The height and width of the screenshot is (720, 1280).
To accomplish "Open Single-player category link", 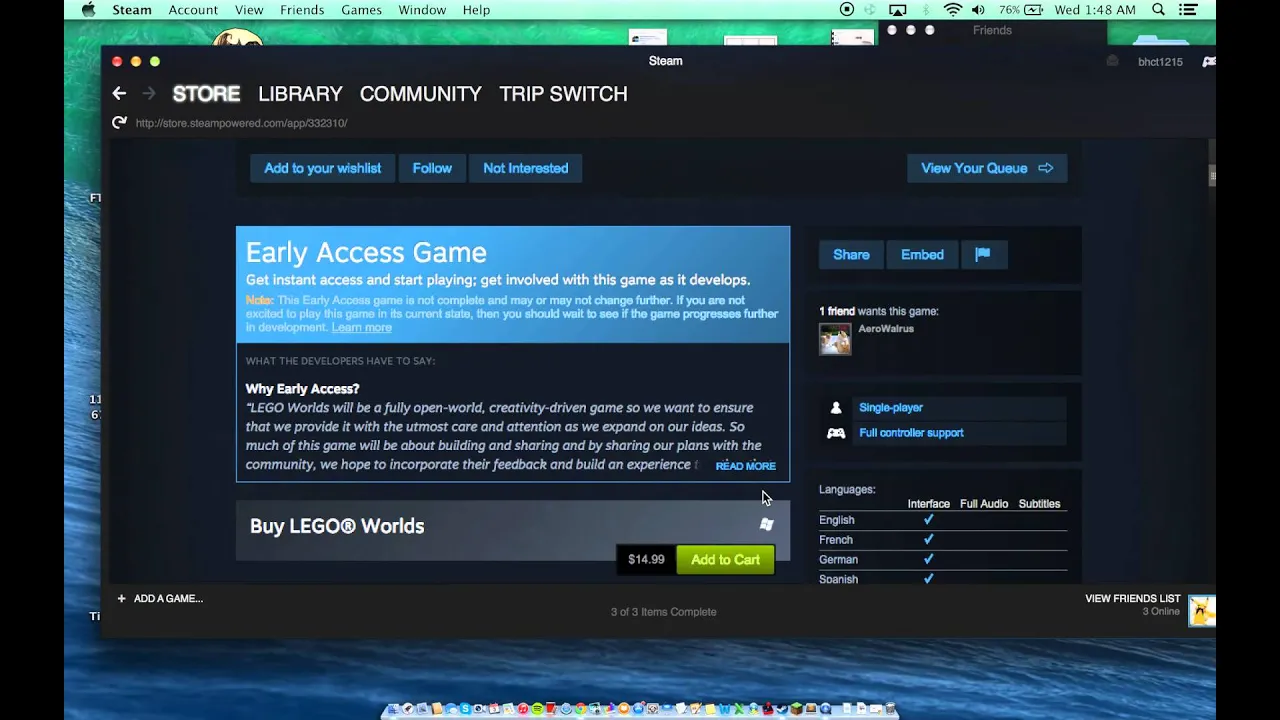I will (890, 408).
